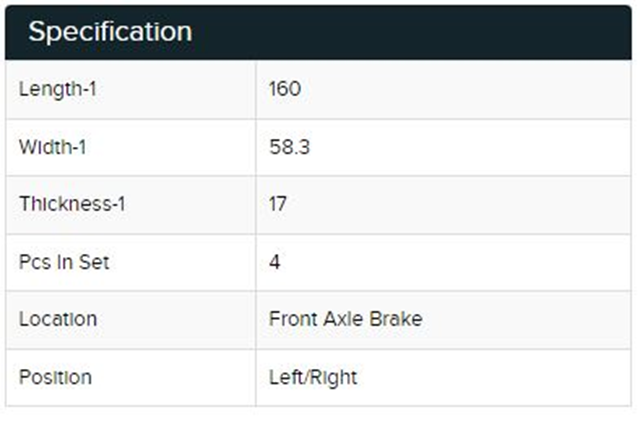Select the Position label cell

pos(55,377)
